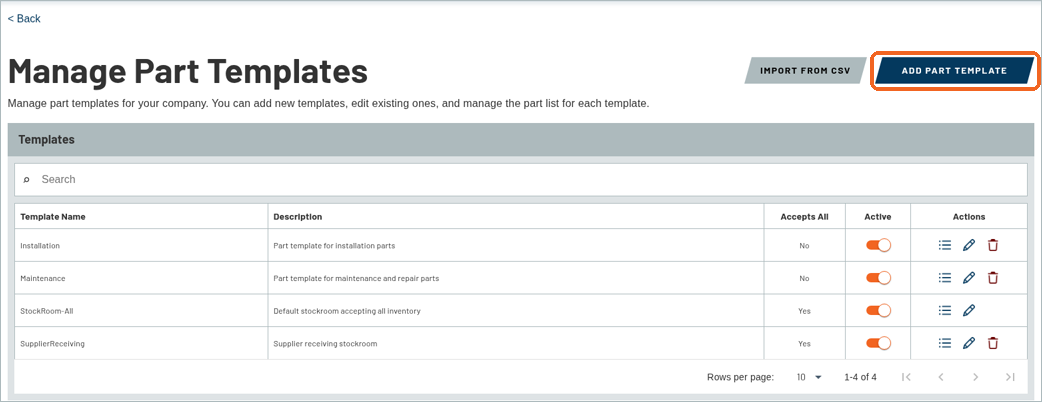Click the search magnifier icon

click(27, 179)
